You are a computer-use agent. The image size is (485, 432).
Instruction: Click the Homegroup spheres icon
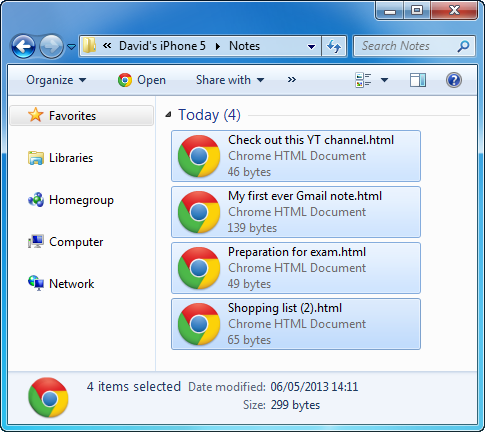tap(36, 200)
